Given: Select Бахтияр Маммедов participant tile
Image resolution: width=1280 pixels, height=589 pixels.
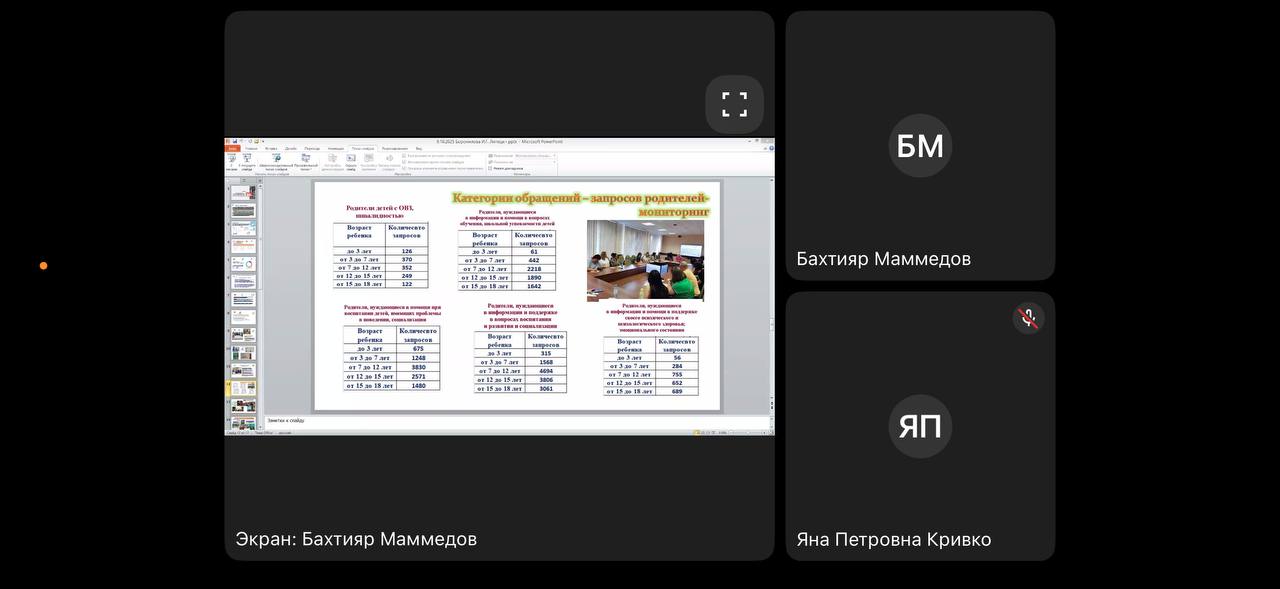Looking at the screenshot, I should 920,146.
